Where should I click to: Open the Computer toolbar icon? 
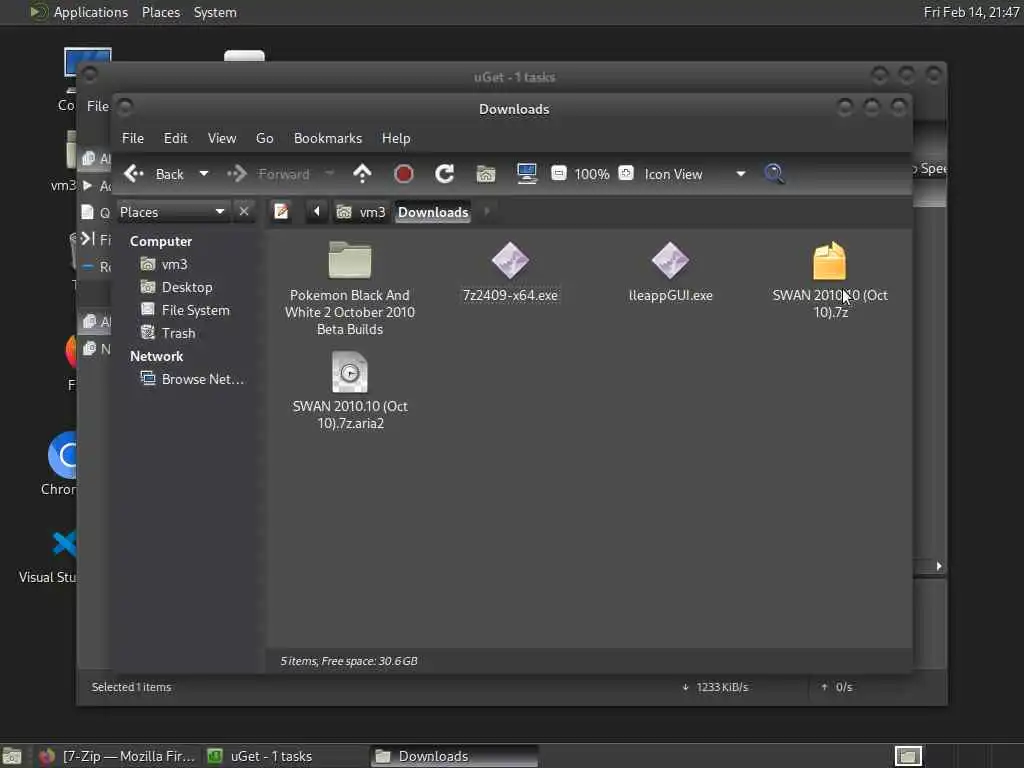point(526,174)
